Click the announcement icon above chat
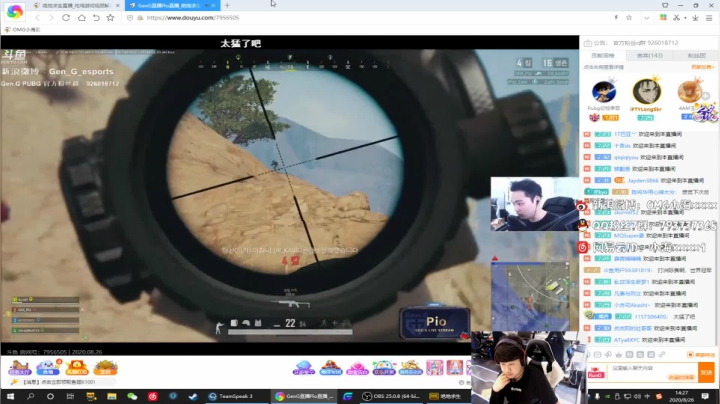The image size is (720, 404). click(588, 43)
